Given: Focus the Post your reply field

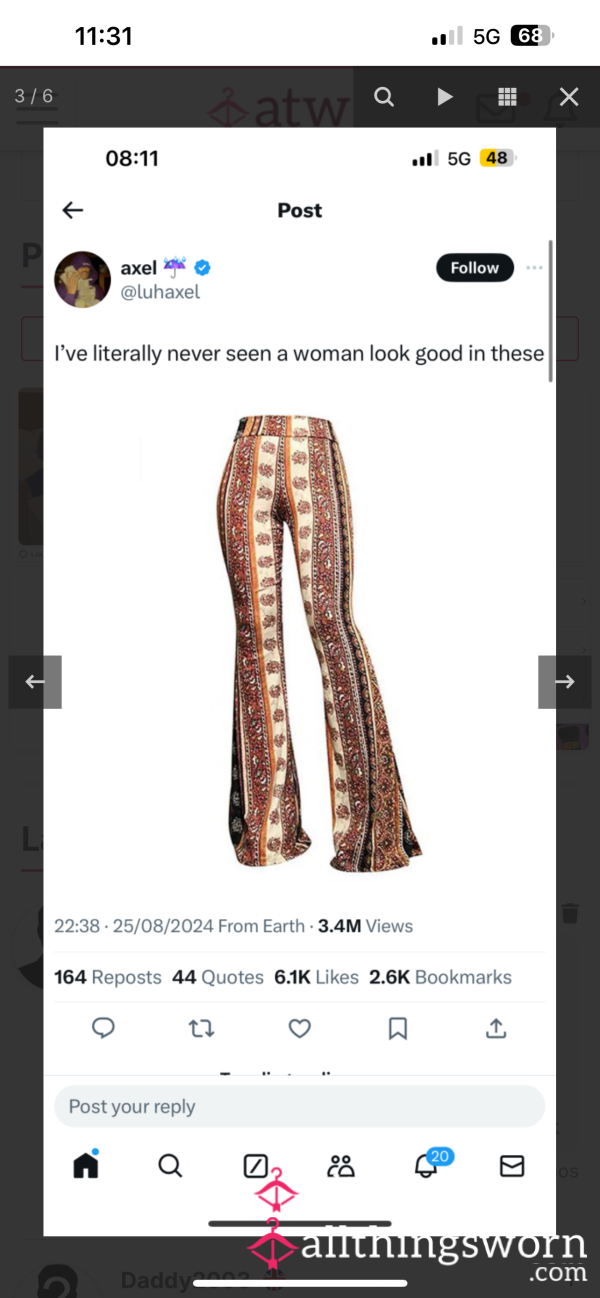Looking at the screenshot, I should (x=299, y=1107).
